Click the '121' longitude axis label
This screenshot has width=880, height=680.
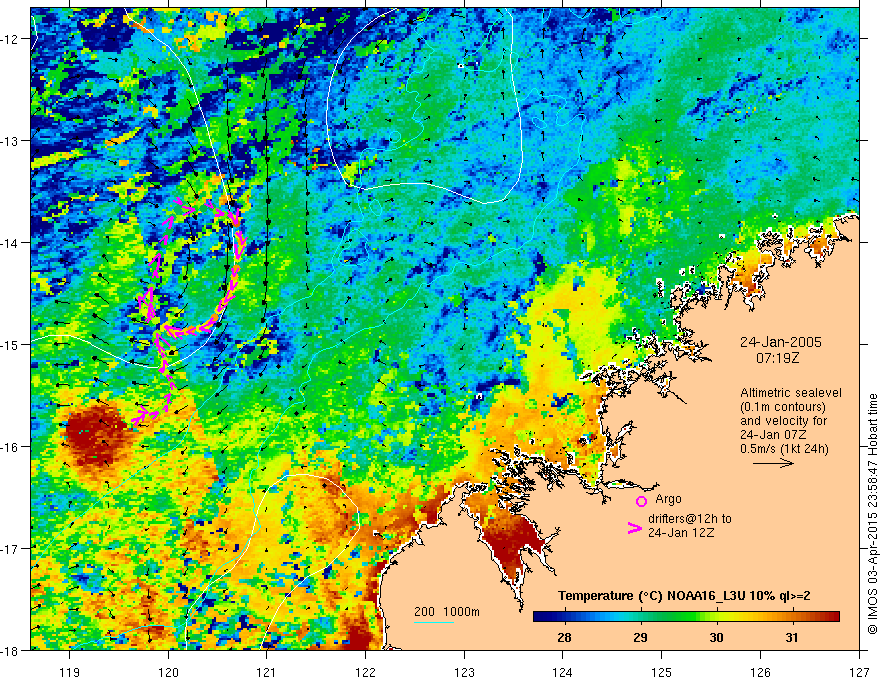(x=267, y=672)
